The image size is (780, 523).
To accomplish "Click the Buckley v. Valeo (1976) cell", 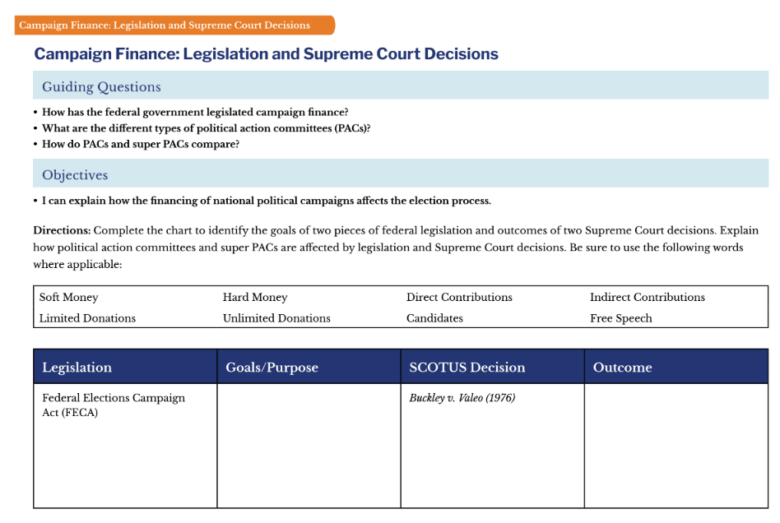I will pos(462,398).
